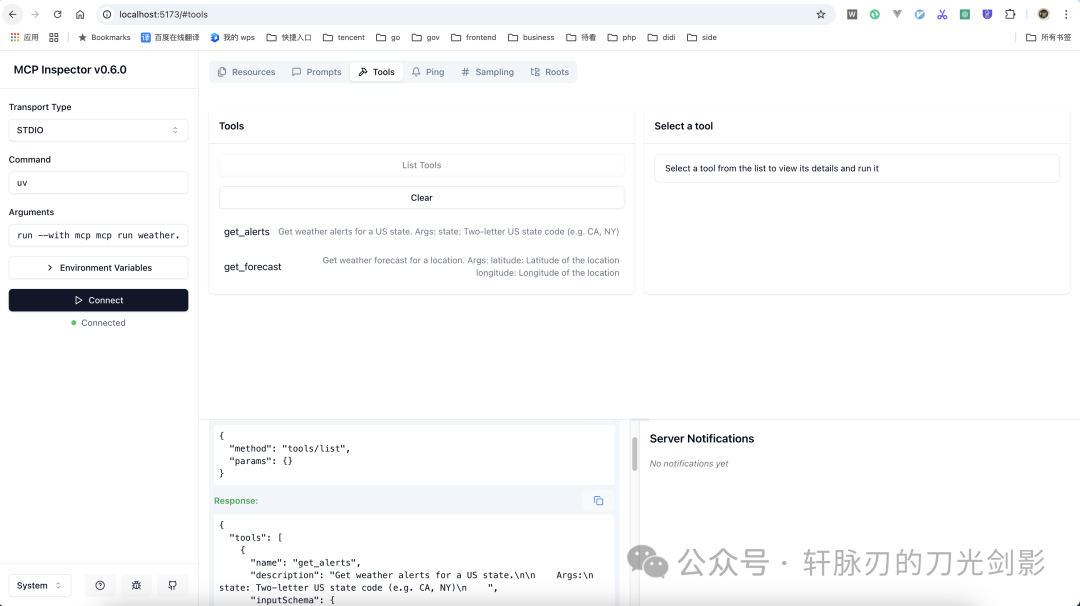The image size is (1080, 606).
Task: Switch to the Resources tab
Action: point(246,72)
